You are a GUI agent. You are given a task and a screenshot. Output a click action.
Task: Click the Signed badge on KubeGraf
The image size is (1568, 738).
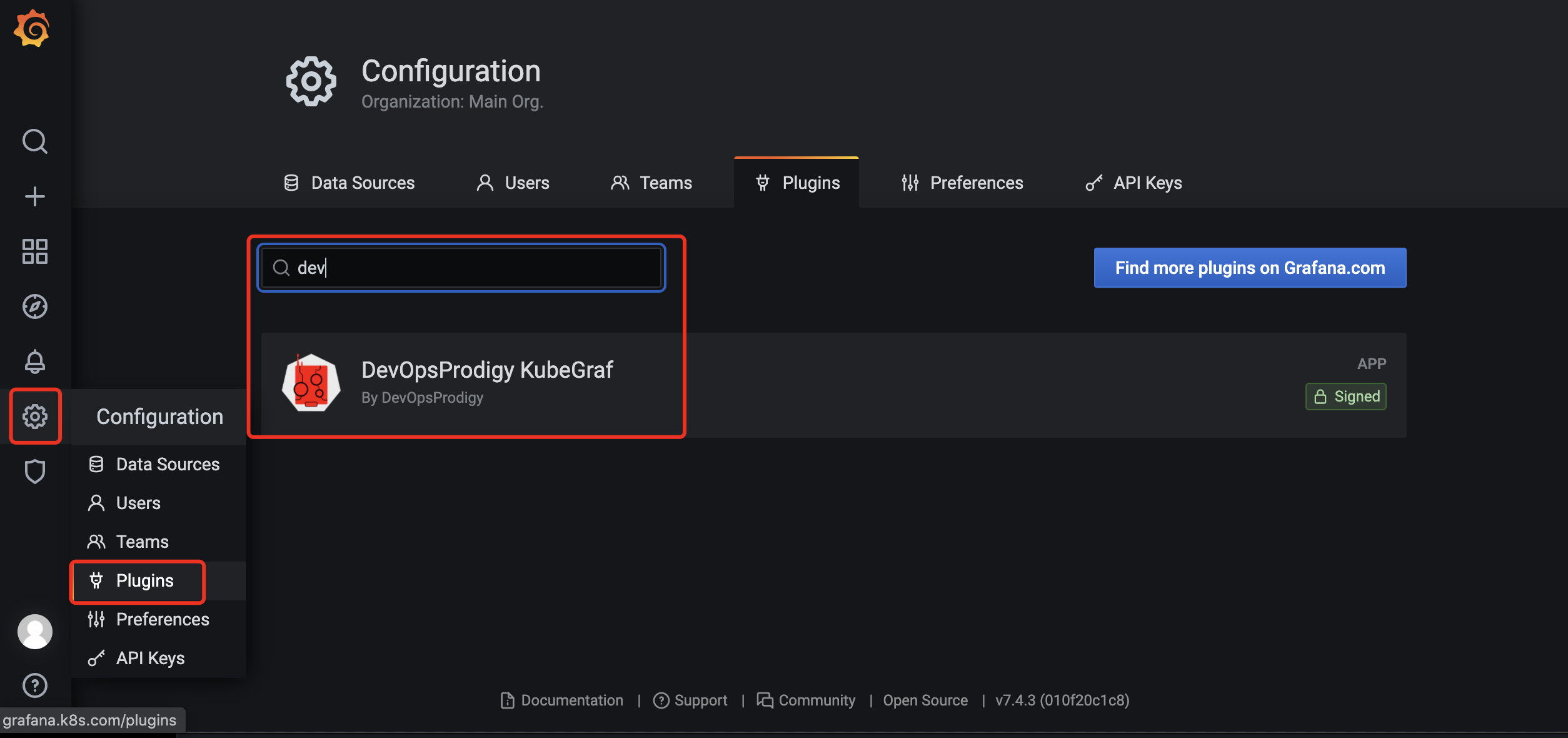pos(1346,397)
